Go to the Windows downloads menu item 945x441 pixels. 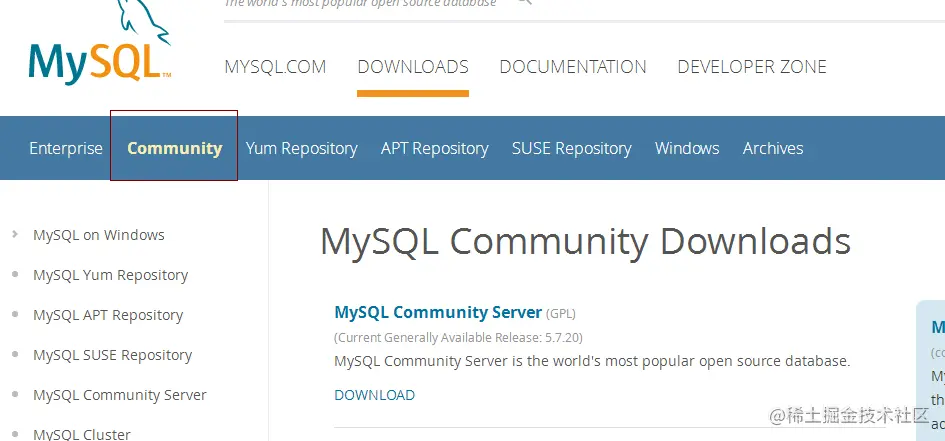(x=687, y=148)
